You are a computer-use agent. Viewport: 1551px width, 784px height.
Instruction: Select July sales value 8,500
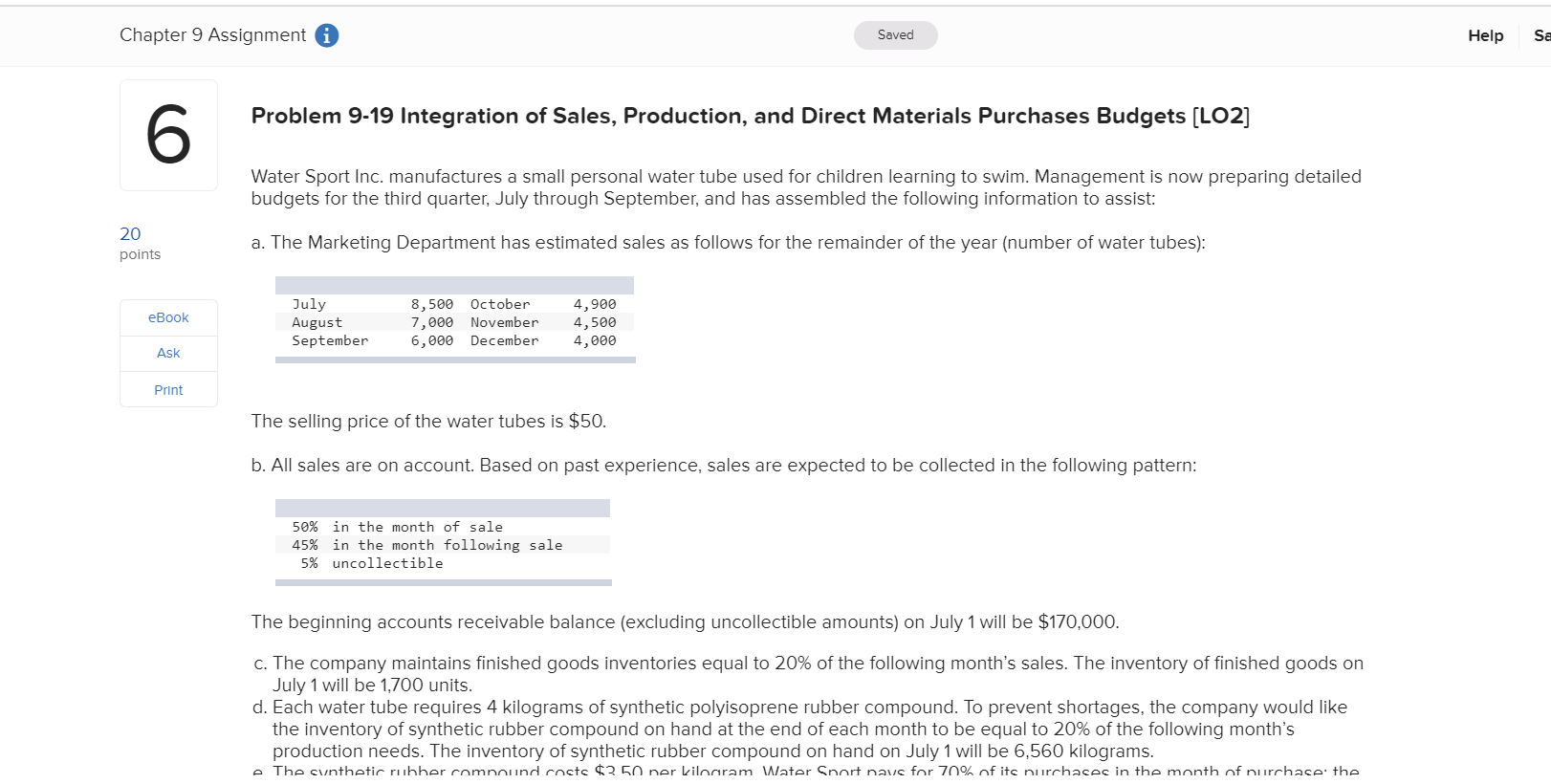point(432,304)
